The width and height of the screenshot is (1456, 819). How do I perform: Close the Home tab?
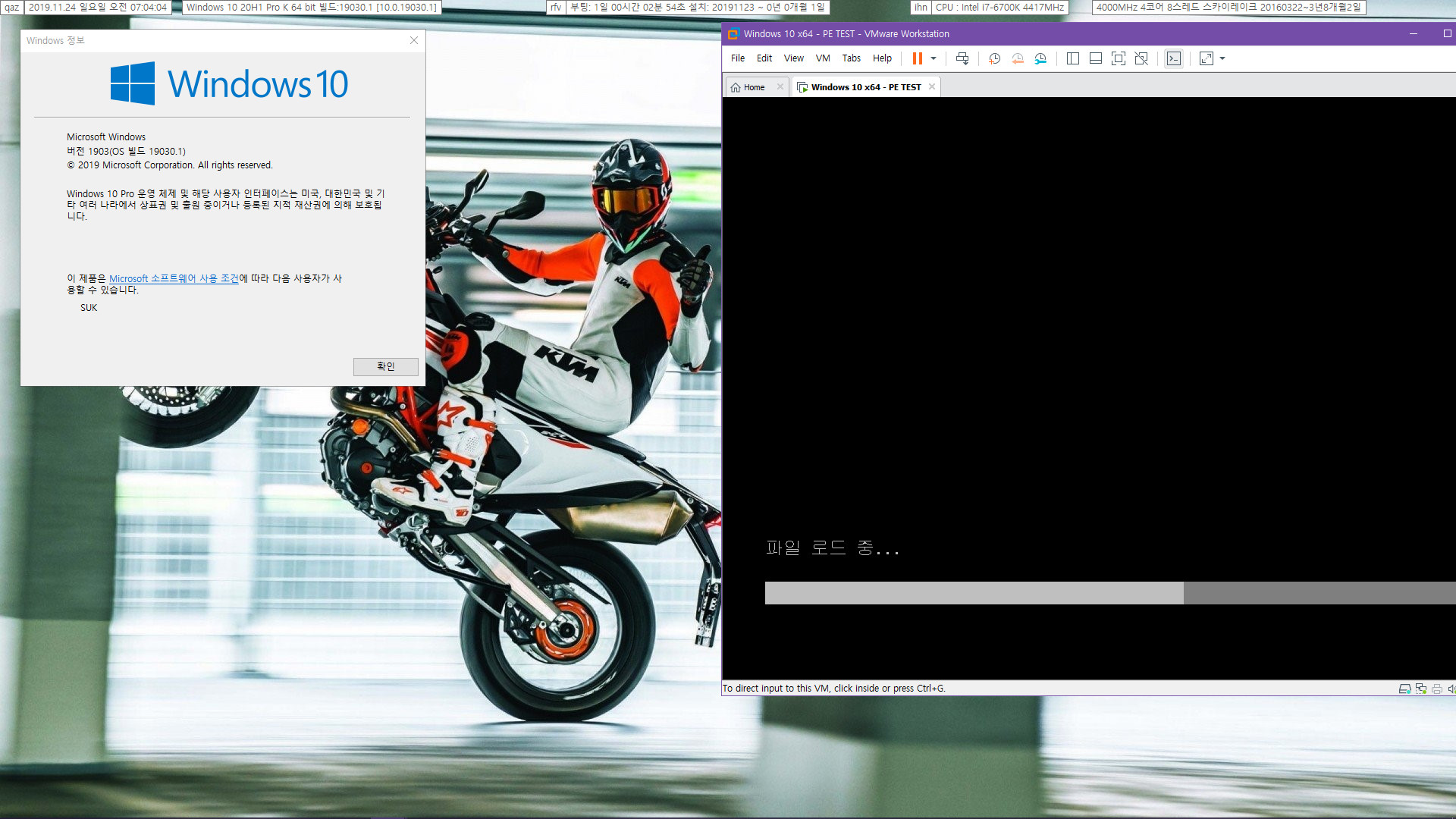(x=780, y=87)
